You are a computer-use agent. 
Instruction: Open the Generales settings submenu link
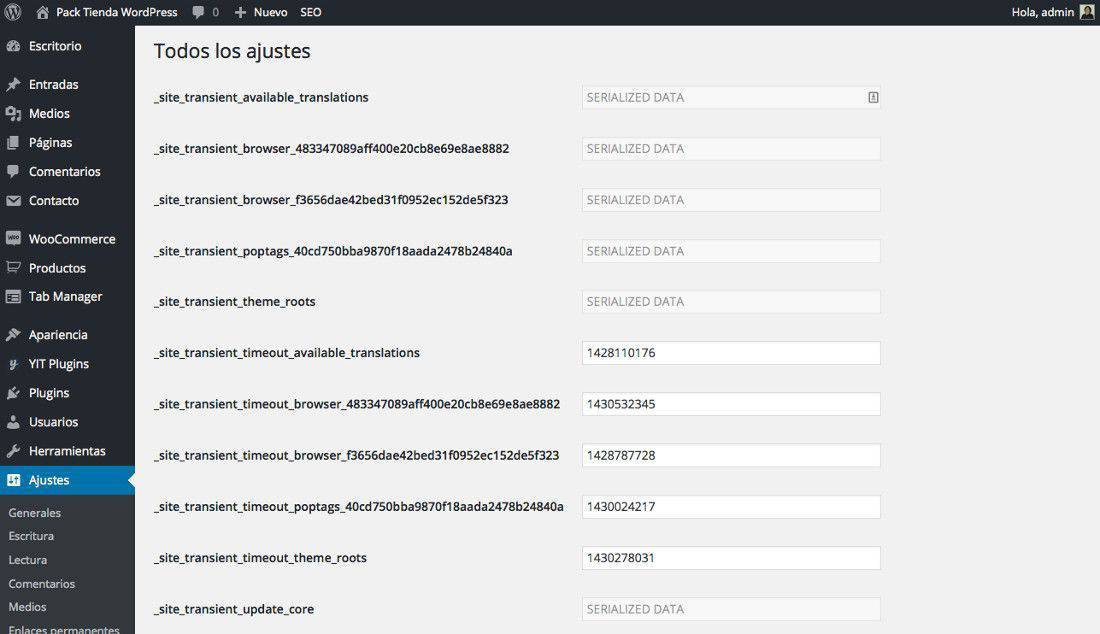tap(34, 513)
